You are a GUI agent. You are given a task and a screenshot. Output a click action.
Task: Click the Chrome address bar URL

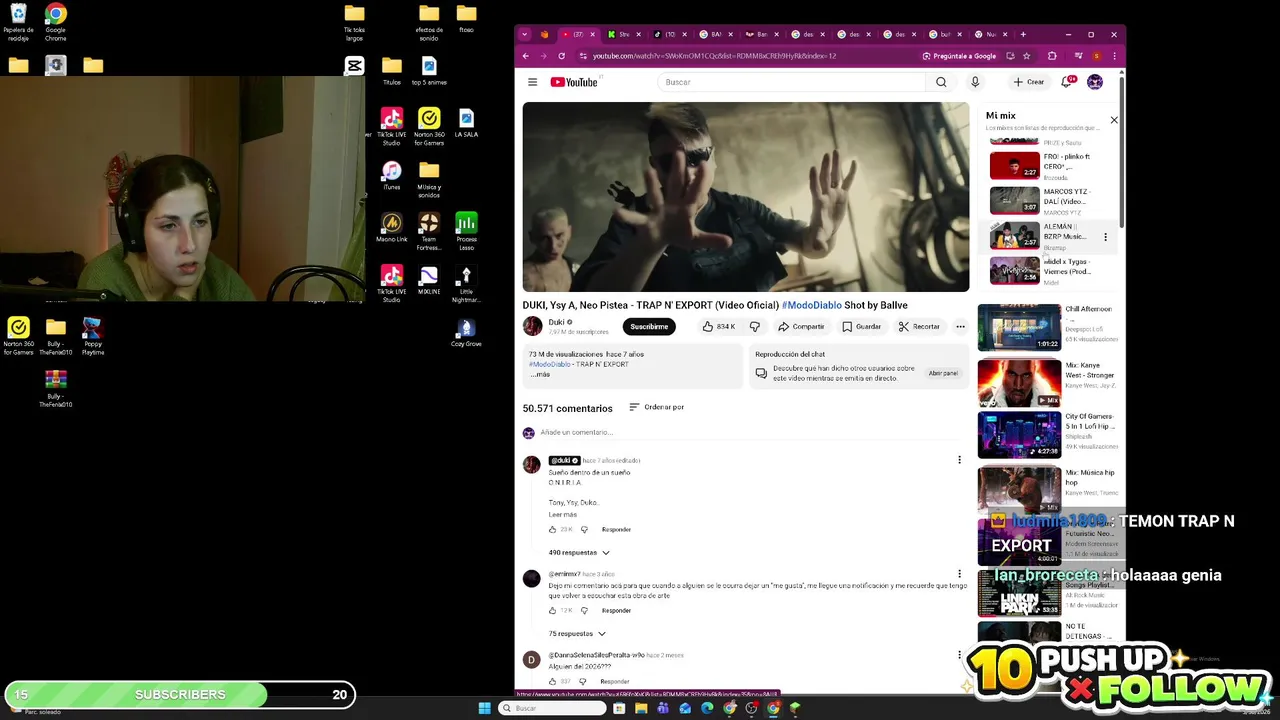714,56
